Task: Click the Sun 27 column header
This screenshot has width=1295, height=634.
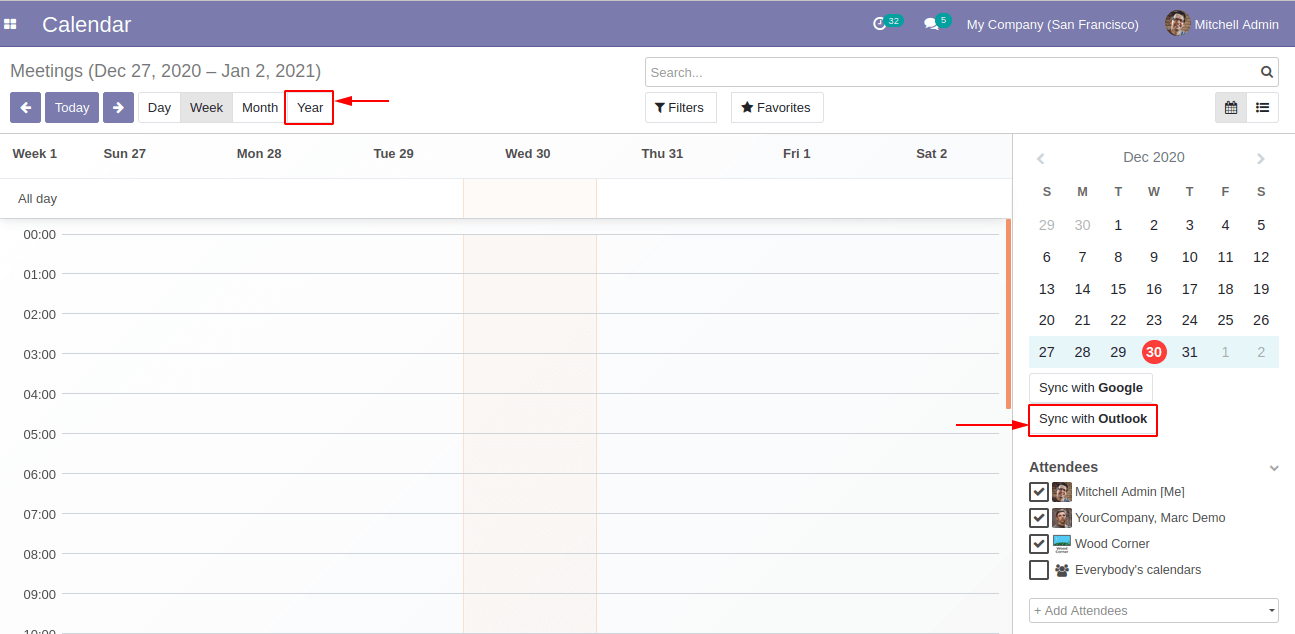Action: [125, 154]
